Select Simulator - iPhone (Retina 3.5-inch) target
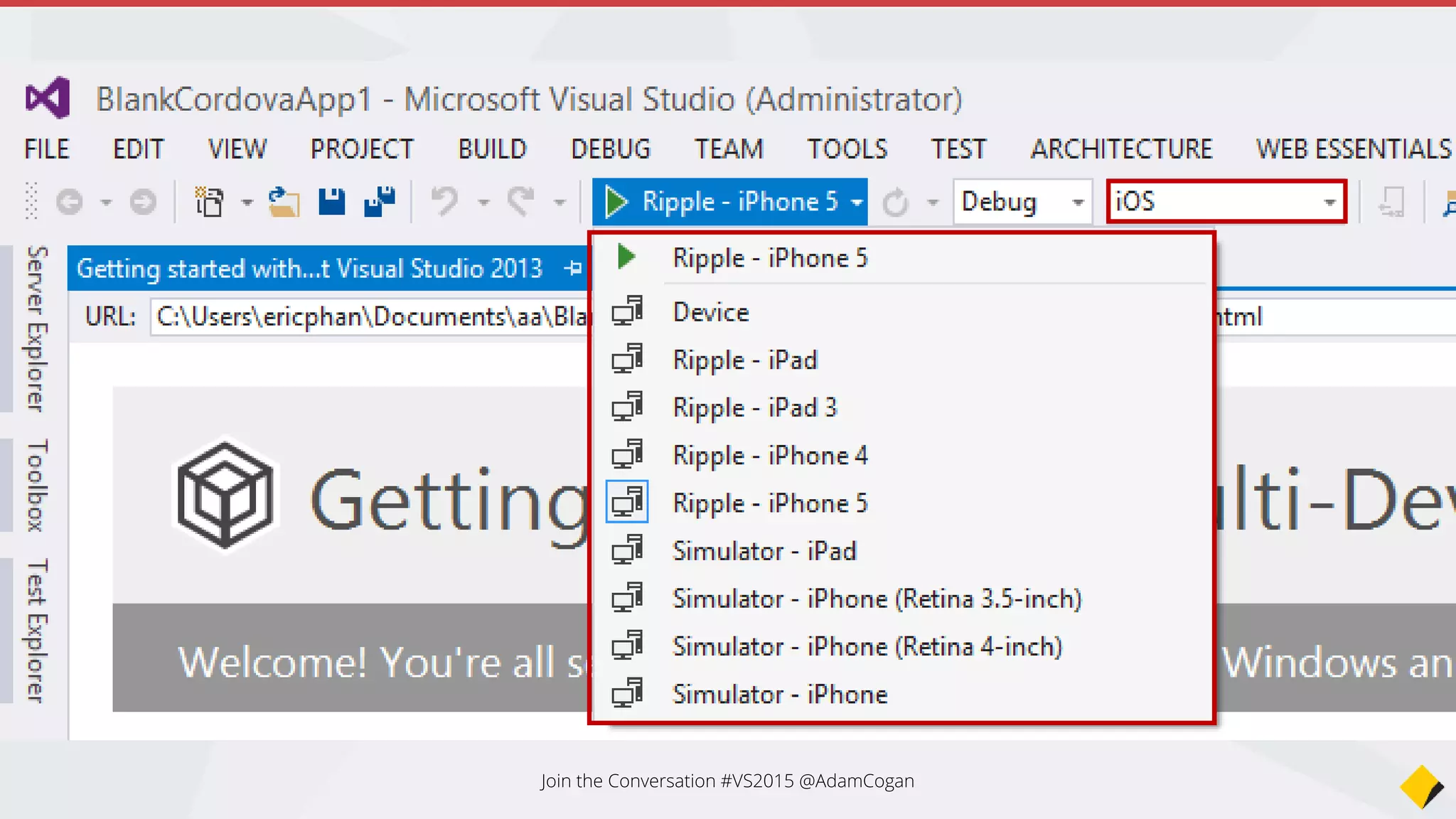 [x=902, y=599]
